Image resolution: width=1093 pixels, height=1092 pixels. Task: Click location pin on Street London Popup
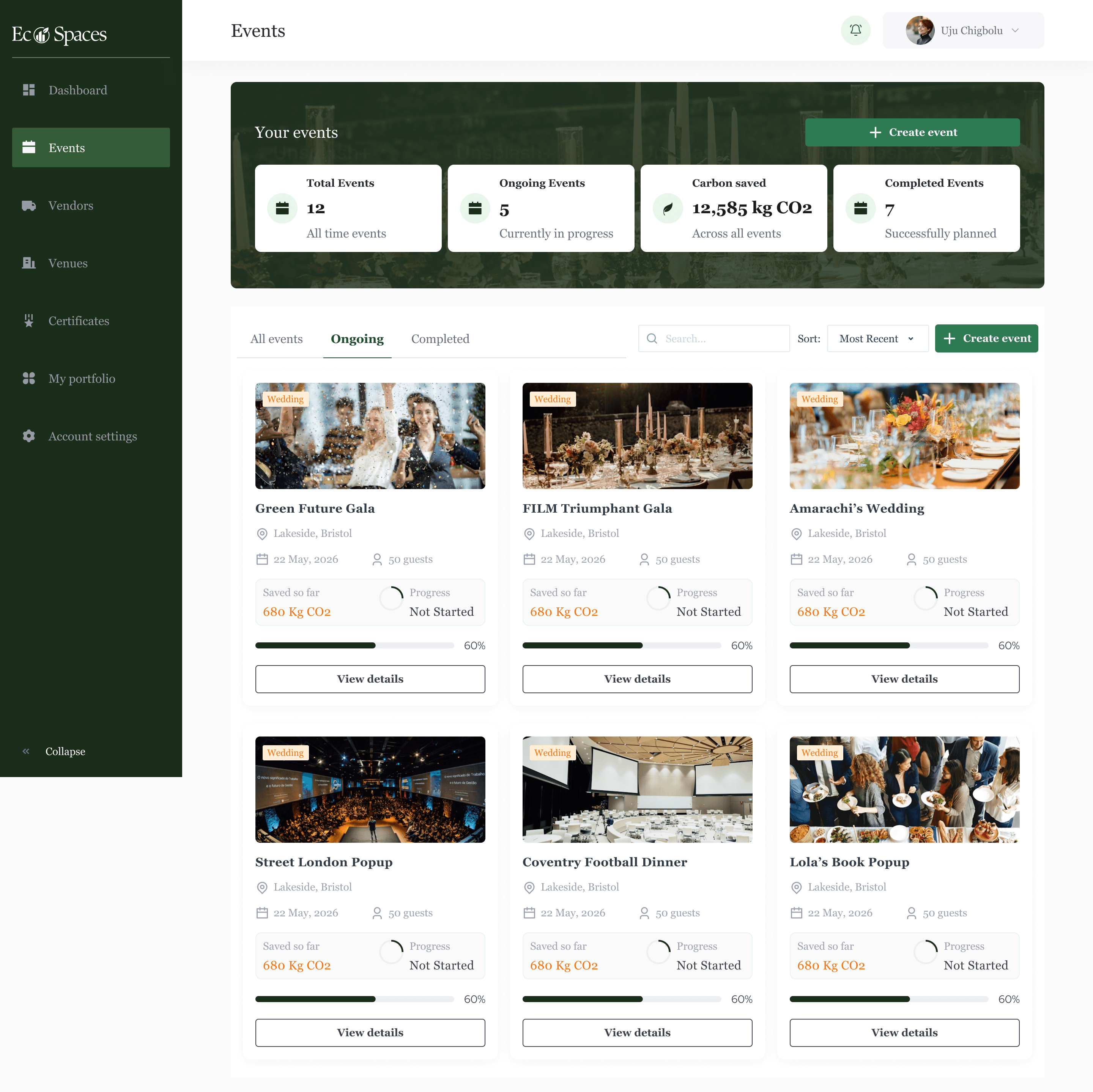(262, 887)
